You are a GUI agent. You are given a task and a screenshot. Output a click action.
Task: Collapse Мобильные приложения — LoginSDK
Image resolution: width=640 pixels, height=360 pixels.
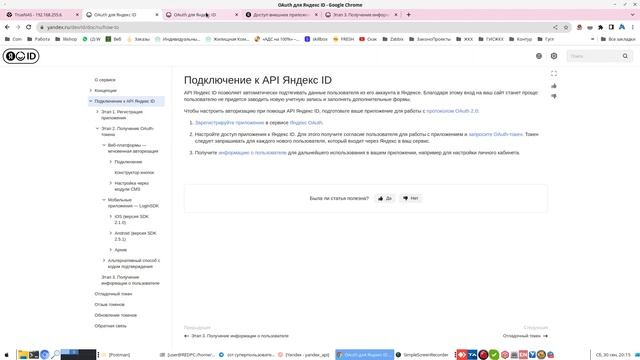point(104,200)
